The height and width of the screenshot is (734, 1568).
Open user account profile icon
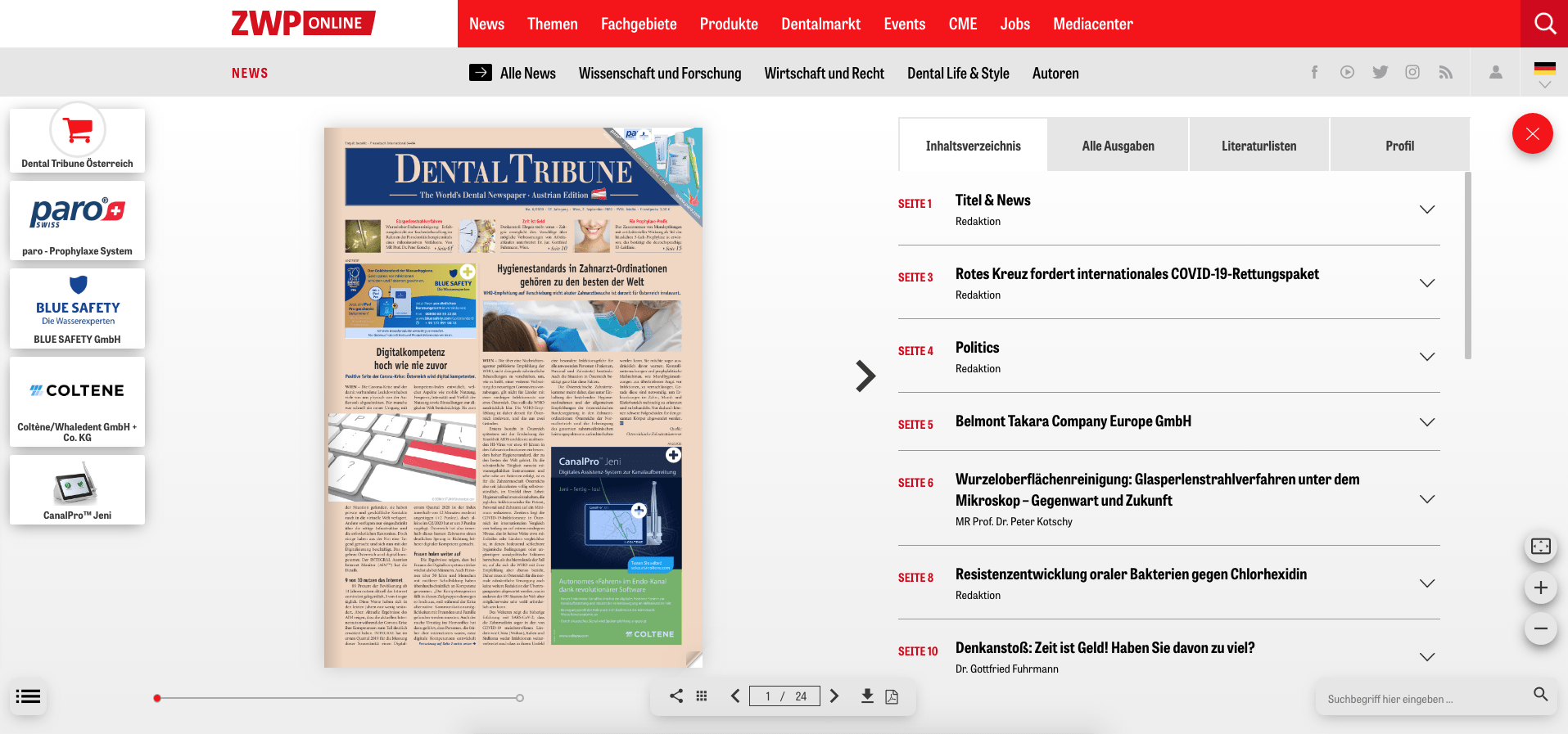[x=1496, y=72]
